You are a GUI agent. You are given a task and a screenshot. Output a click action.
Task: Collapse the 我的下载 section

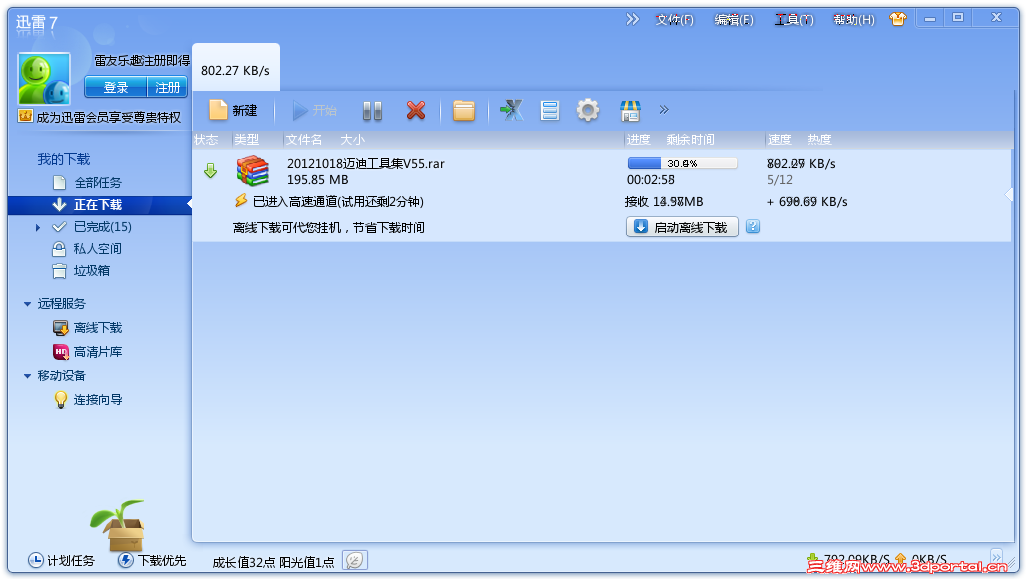[63, 159]
